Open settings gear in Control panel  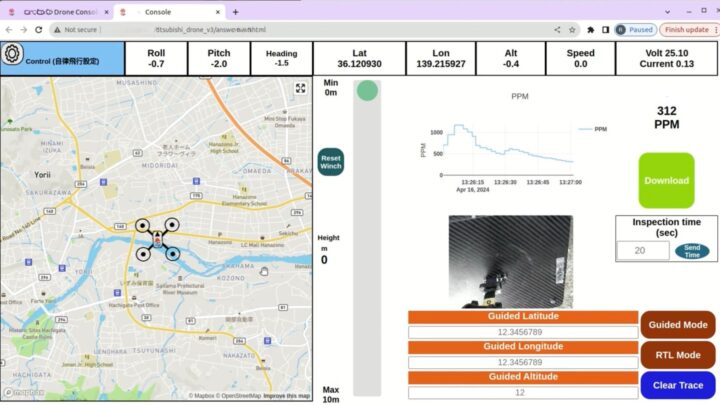12,54
